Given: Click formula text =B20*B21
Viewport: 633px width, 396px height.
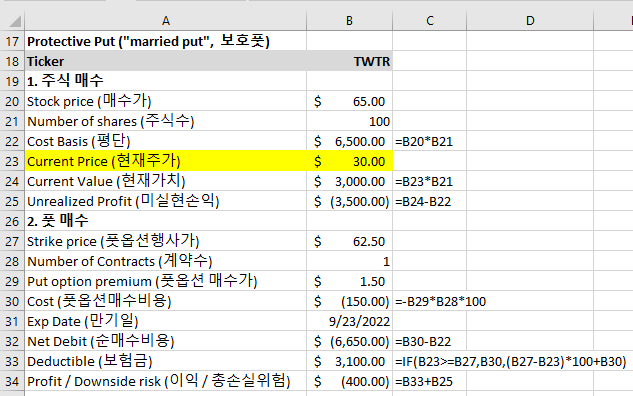Looking at the screenshot, I should [424, 142].
